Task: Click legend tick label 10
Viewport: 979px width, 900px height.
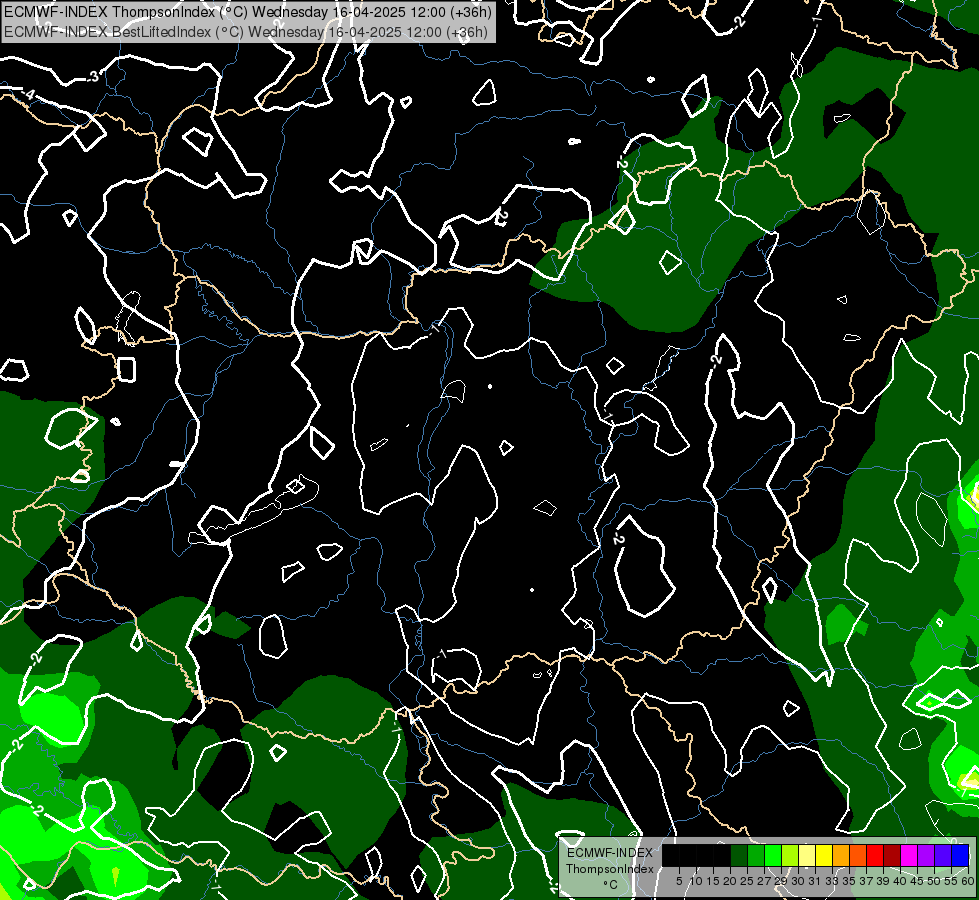Action: coord(696,881)
